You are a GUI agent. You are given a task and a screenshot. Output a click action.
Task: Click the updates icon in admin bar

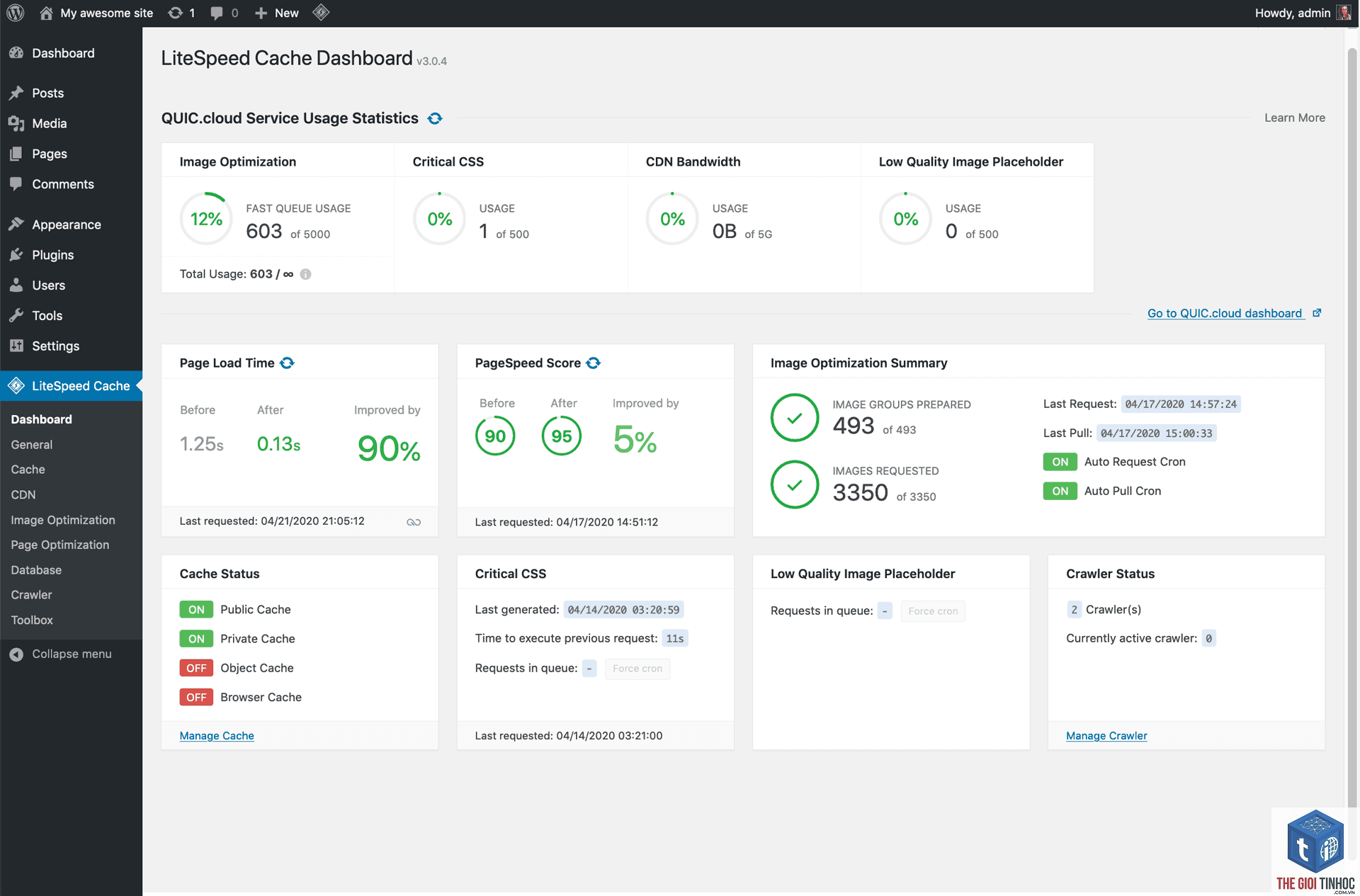[x=181, y=13]
